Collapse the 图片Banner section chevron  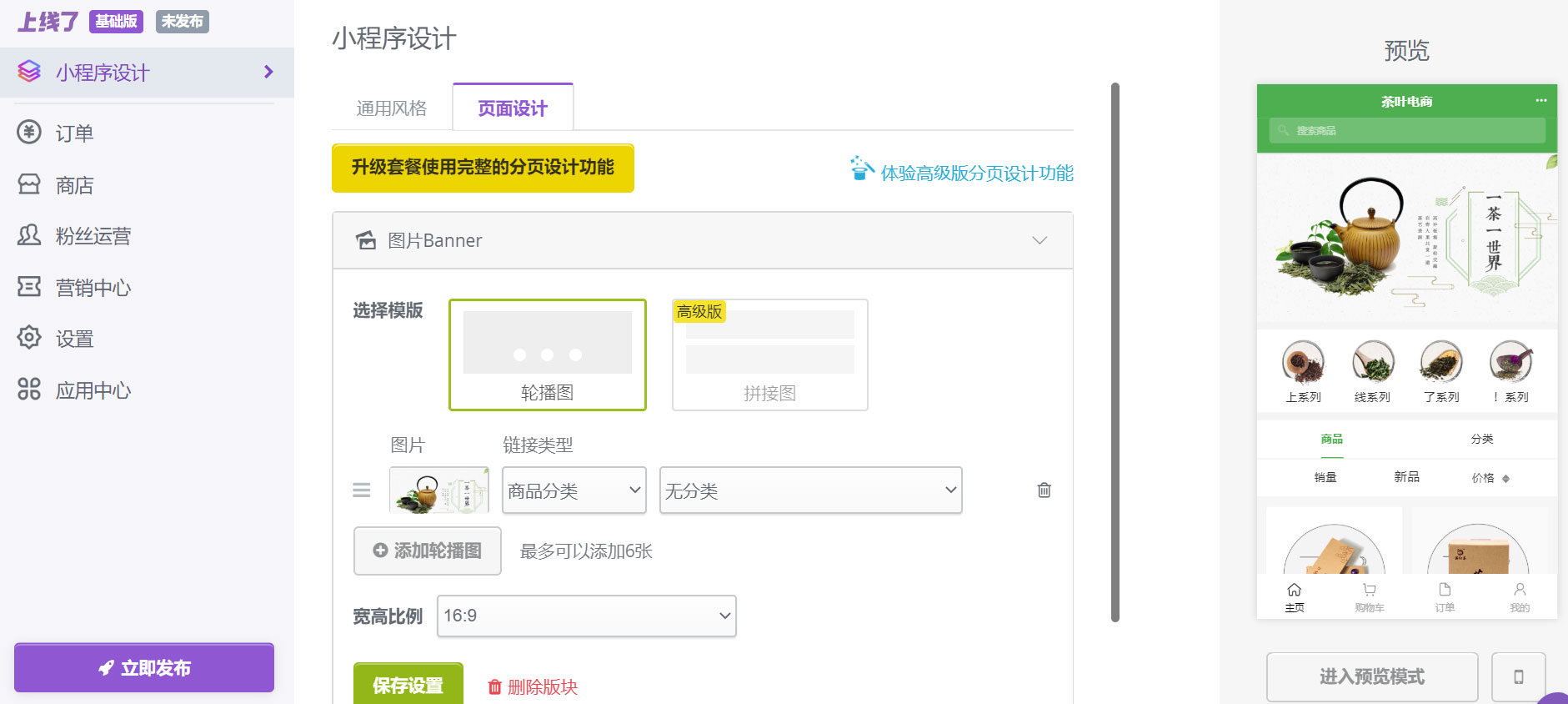tap(1039, 240)
